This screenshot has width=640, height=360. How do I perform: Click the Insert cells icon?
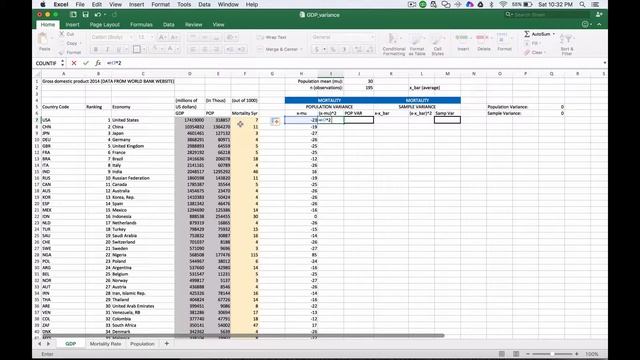[462, 38]
